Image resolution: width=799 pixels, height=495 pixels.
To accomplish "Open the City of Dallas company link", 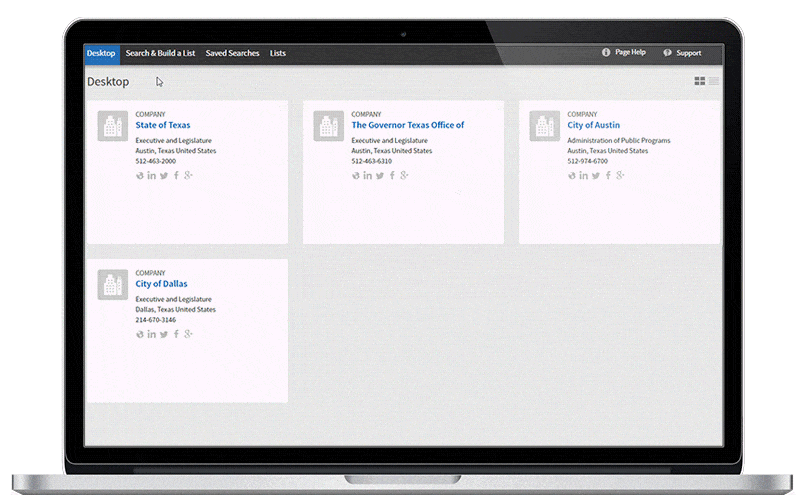I will (161, 284).
